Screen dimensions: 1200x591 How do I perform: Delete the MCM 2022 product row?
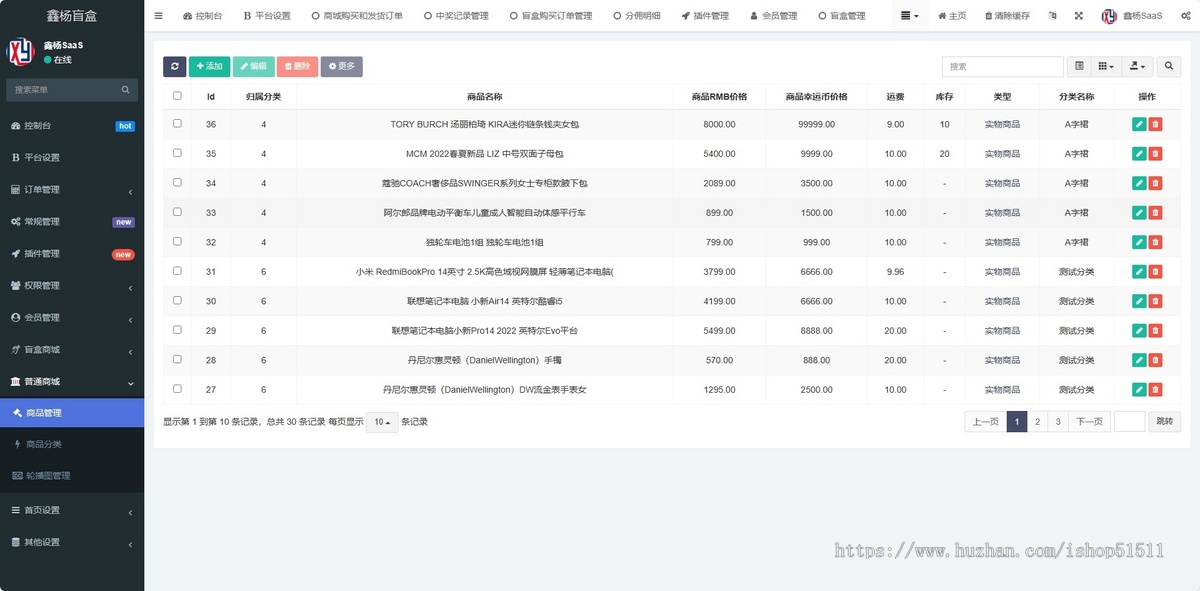[x=1155, y=154]
